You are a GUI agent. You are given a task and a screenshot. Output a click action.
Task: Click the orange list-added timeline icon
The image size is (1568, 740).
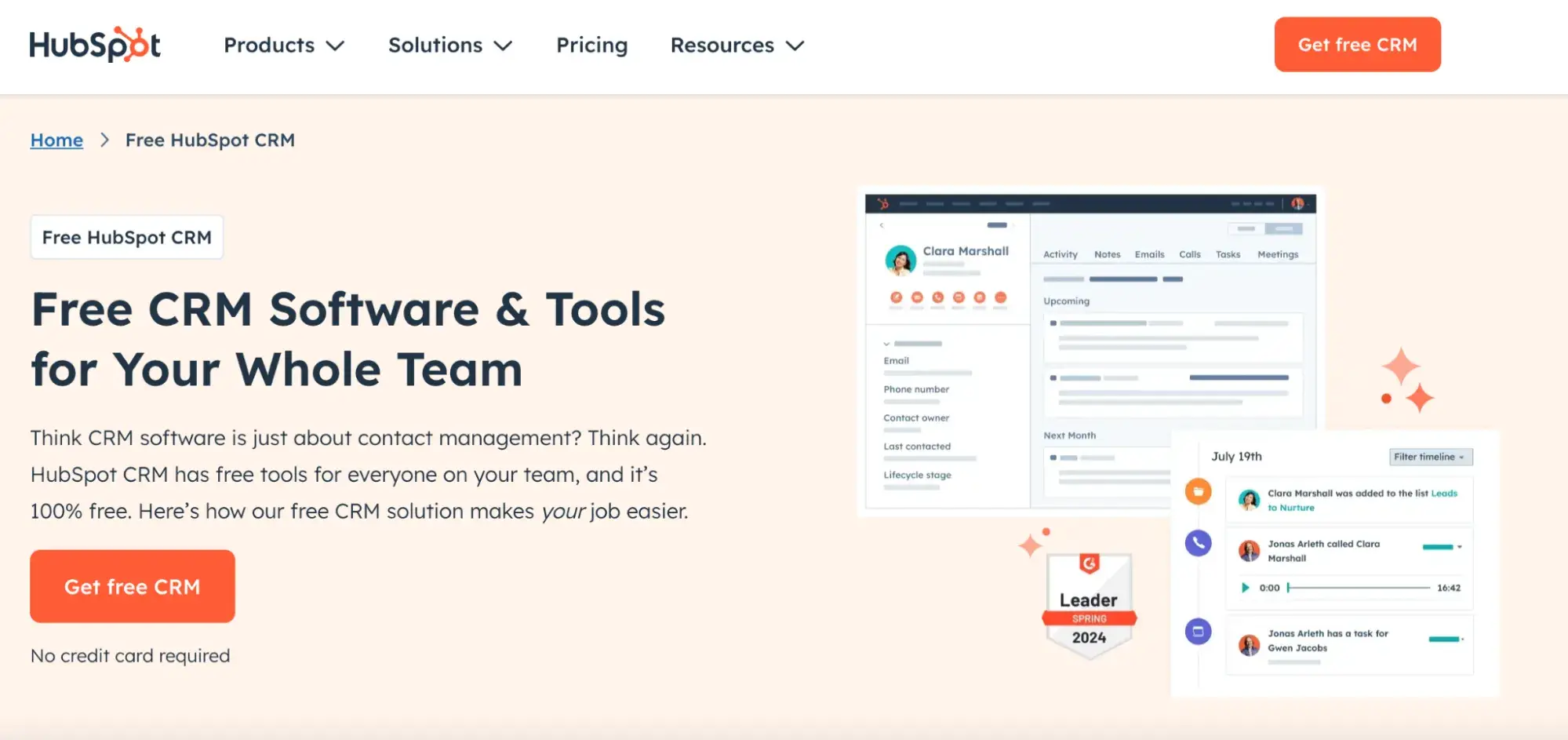click(x=1198, y=491)
